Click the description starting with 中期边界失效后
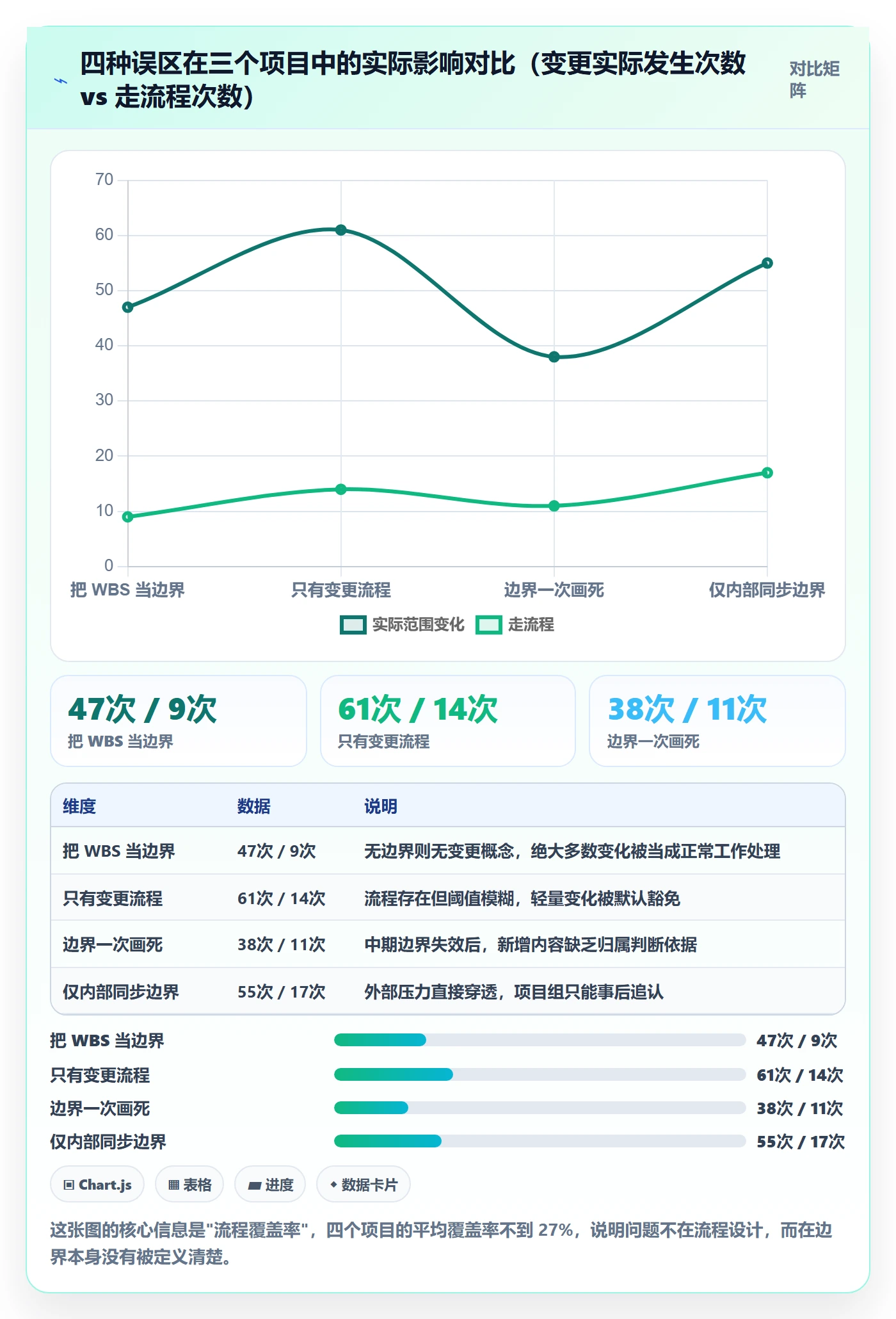896x1319 pixels. point(531,944)
